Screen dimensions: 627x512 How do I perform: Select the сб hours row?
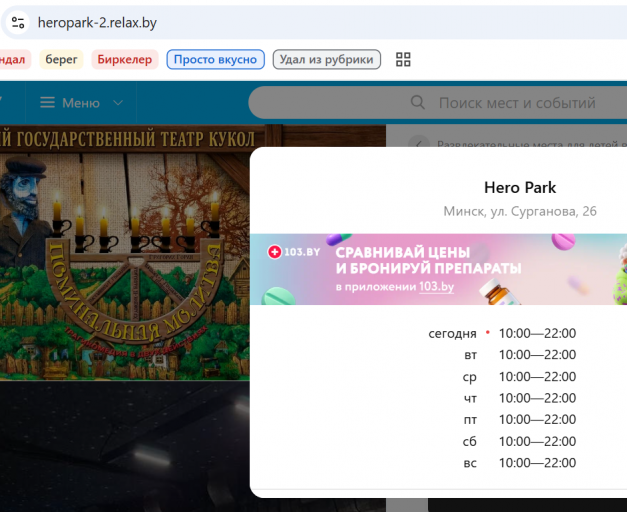[519, 442]
